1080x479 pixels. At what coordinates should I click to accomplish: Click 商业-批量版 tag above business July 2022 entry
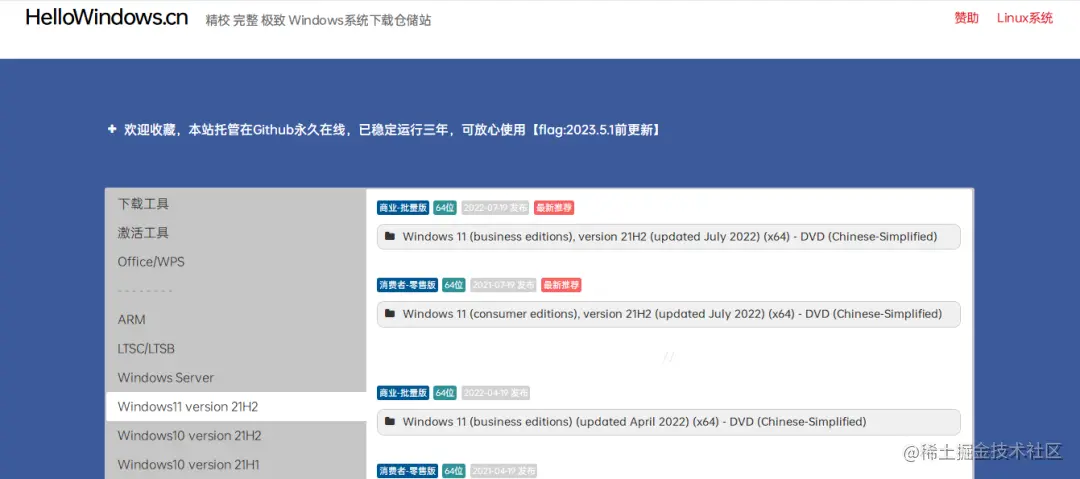coord(403,207)
